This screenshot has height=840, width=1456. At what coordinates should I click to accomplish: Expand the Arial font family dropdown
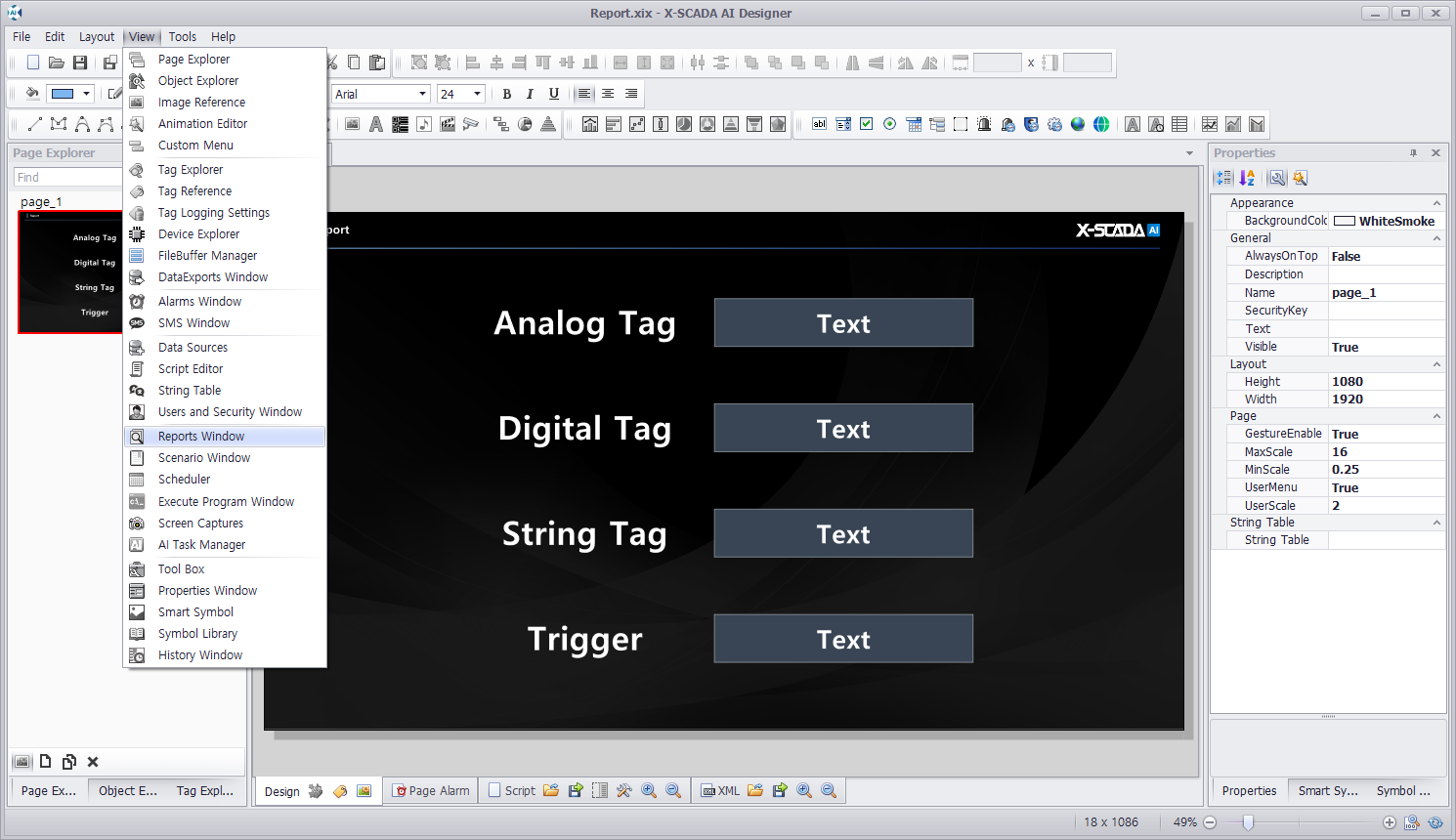pyautogui.click(x=422, y=94)
